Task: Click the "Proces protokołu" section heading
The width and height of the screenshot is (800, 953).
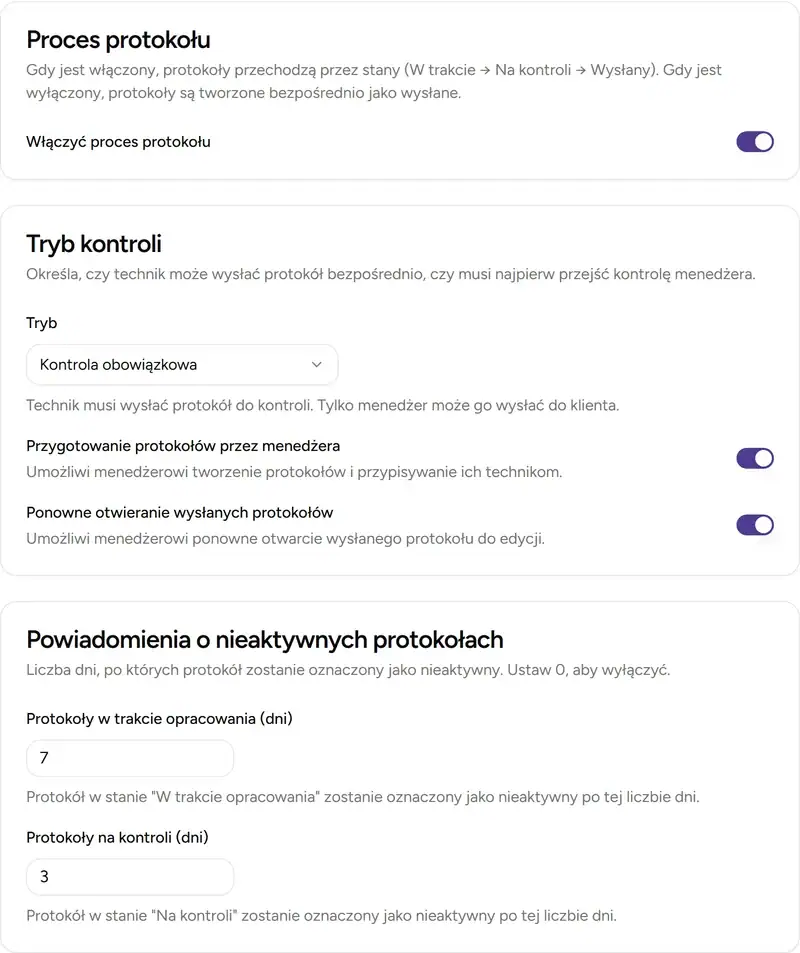Action: (118, 40)
